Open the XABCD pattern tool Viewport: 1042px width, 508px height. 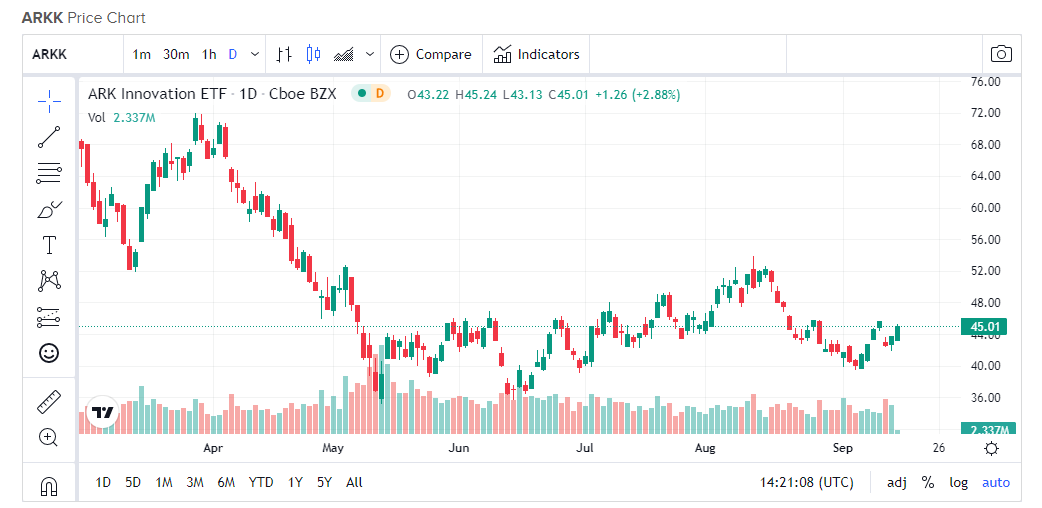click(x=49, y=281)
